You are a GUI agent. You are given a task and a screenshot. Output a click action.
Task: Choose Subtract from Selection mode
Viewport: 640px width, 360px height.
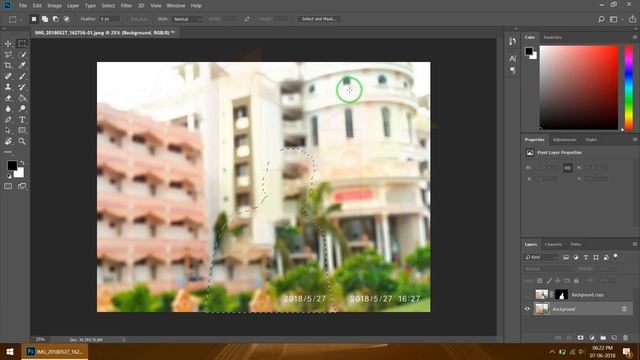56,19
